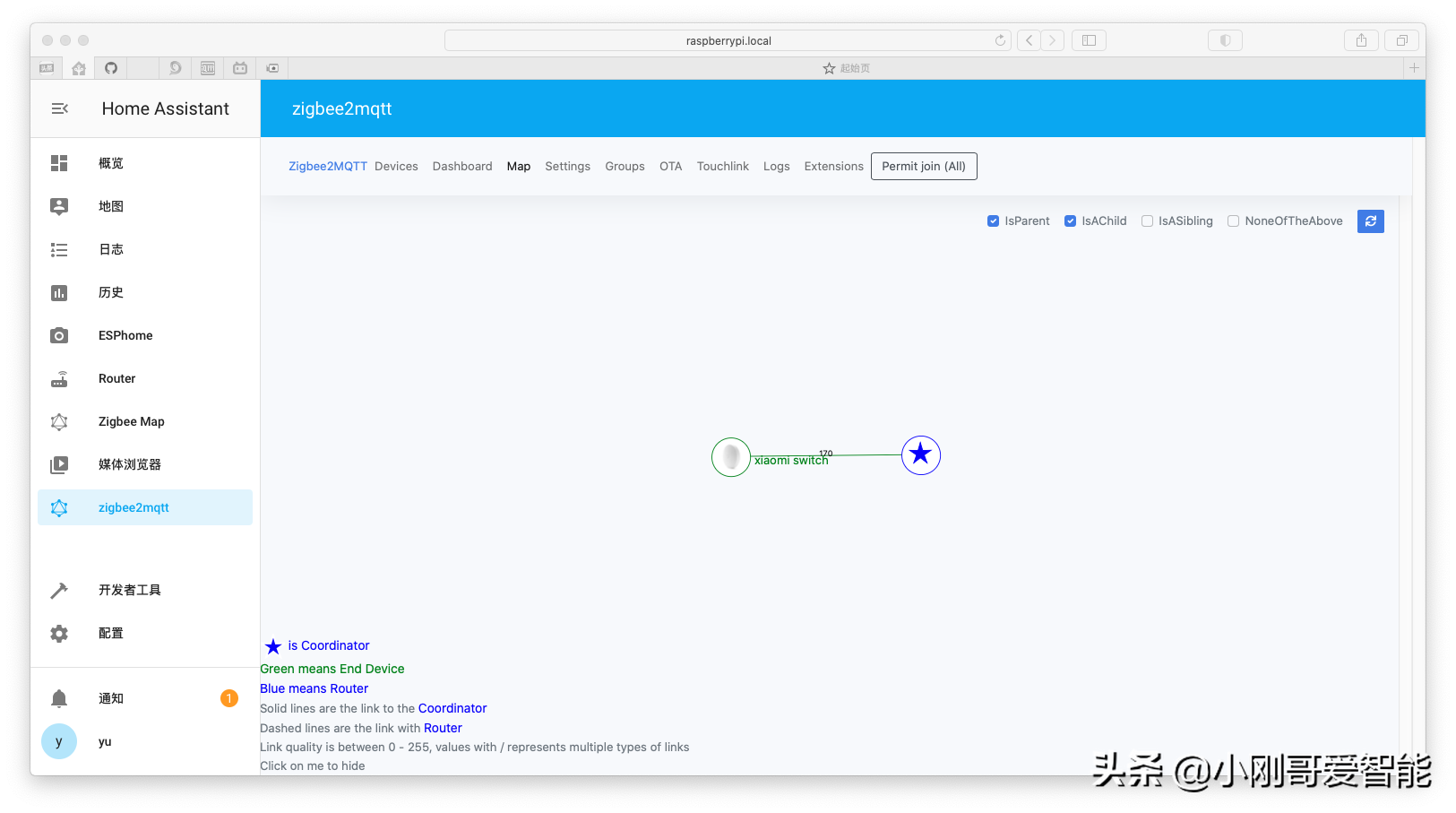Click 'Blue means Router' legend text
The height and width of the screenshot is (813, 1456).
coord(314,688)
